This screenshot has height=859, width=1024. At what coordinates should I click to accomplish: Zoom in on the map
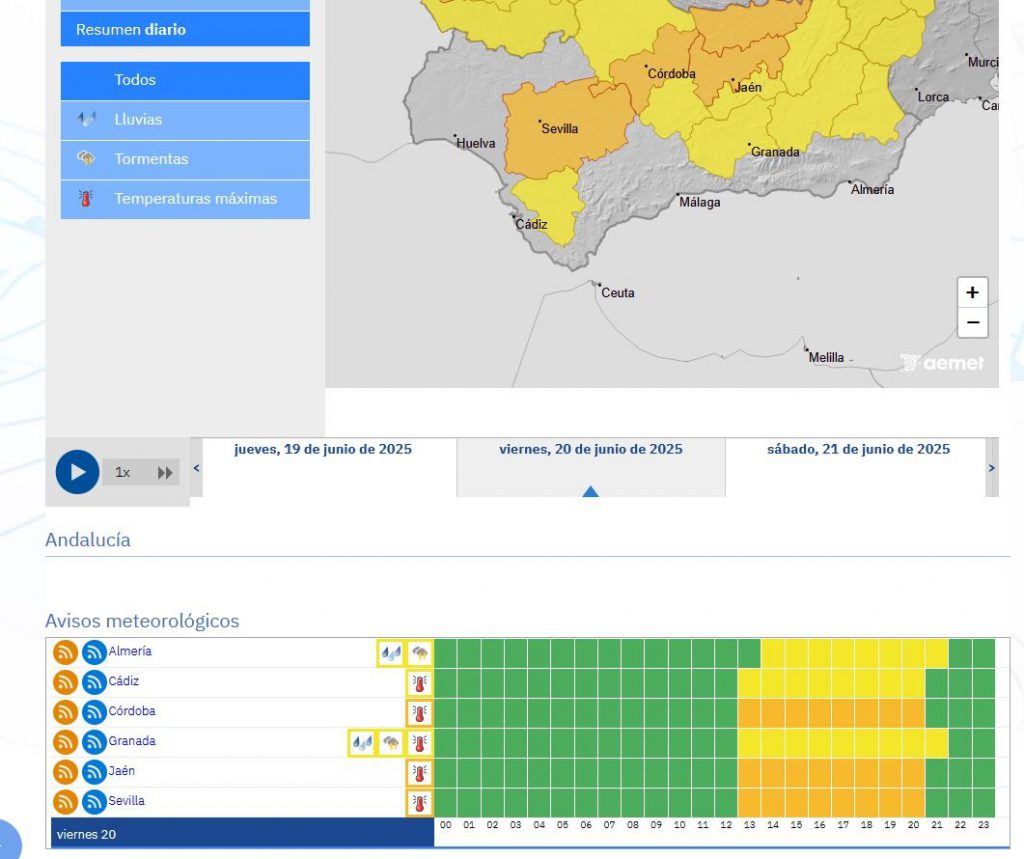pyautogui.click(x=972, y=293)
